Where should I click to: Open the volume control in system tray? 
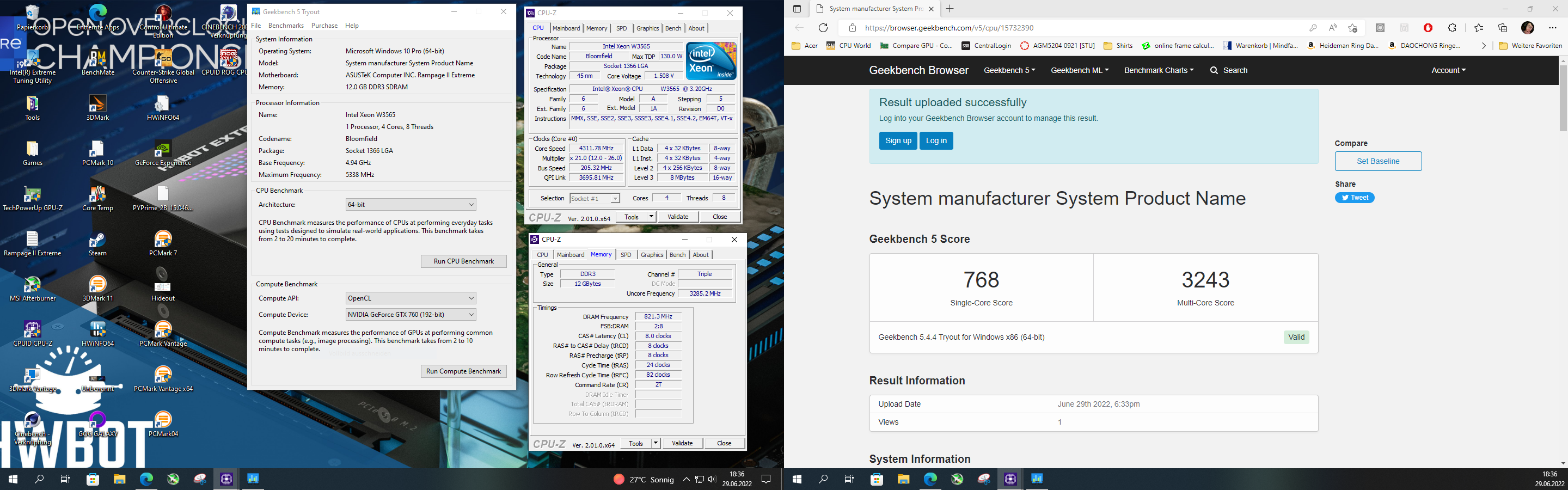click(712, 480)
